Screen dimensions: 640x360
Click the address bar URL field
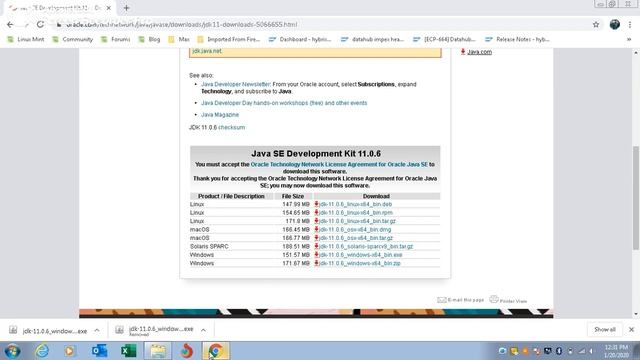coord(318,24)
